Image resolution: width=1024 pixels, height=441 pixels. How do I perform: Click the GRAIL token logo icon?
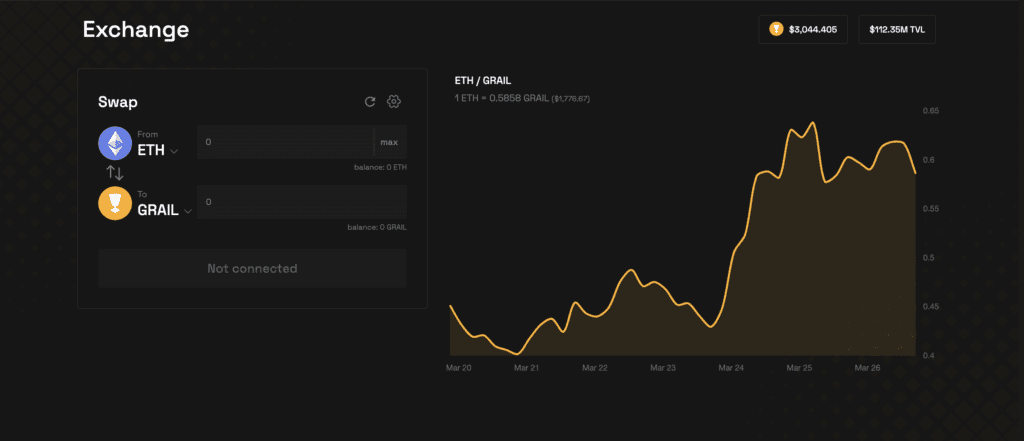tap(115, 203)
